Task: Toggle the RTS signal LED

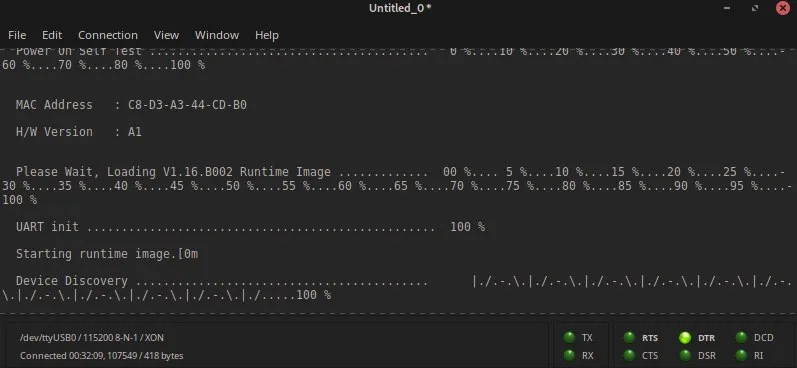Action: click(629, 338)
